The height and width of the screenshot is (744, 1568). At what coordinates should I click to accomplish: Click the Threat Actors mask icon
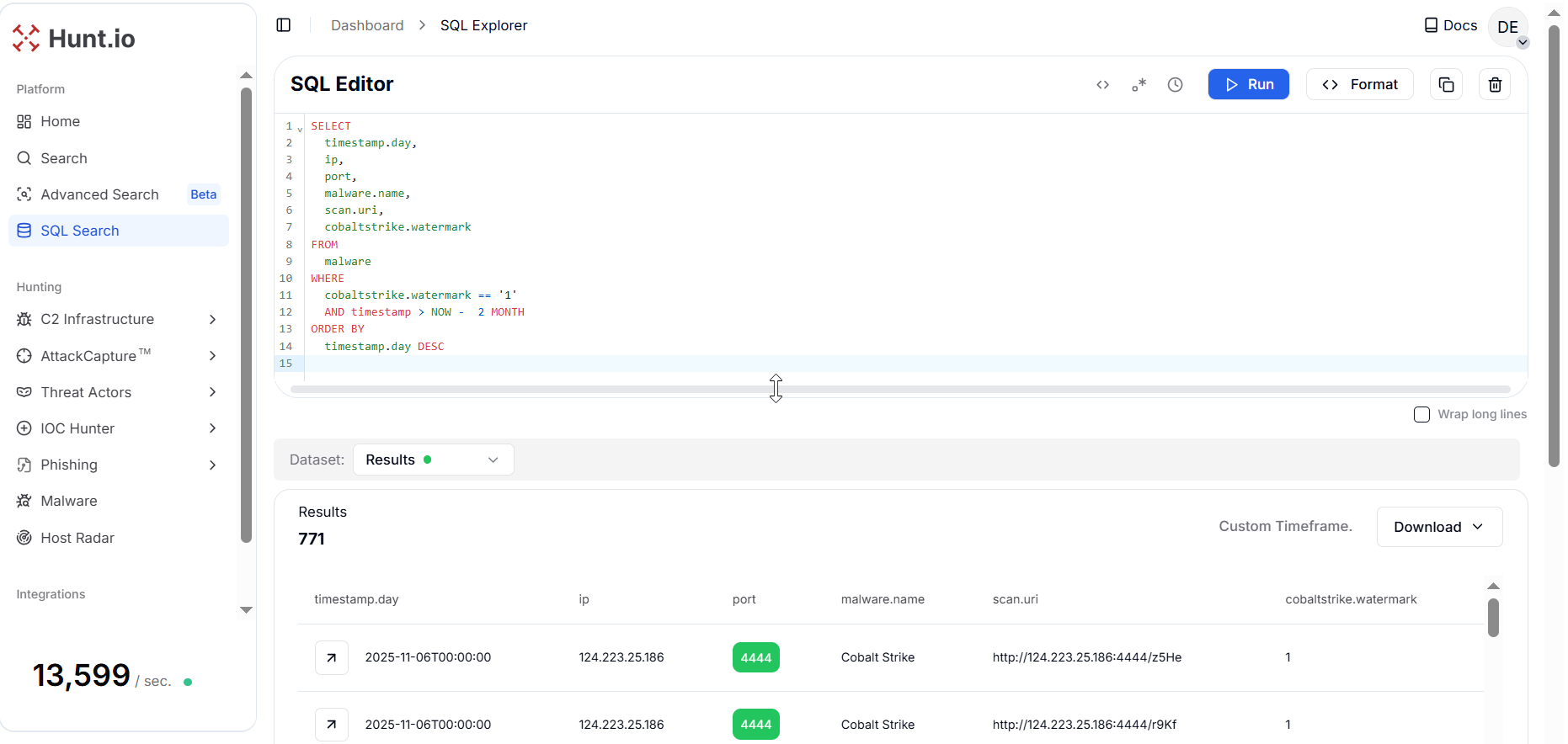(24, 392)
